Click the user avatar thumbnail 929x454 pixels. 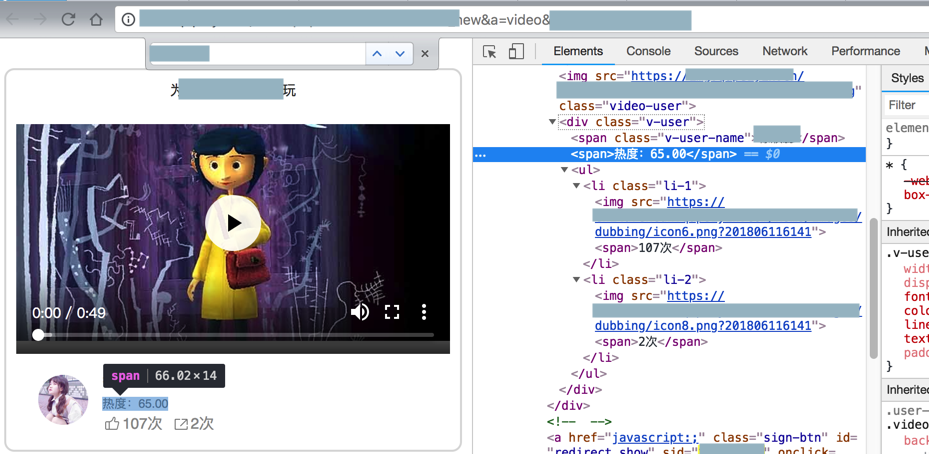(x=63, y=399)
